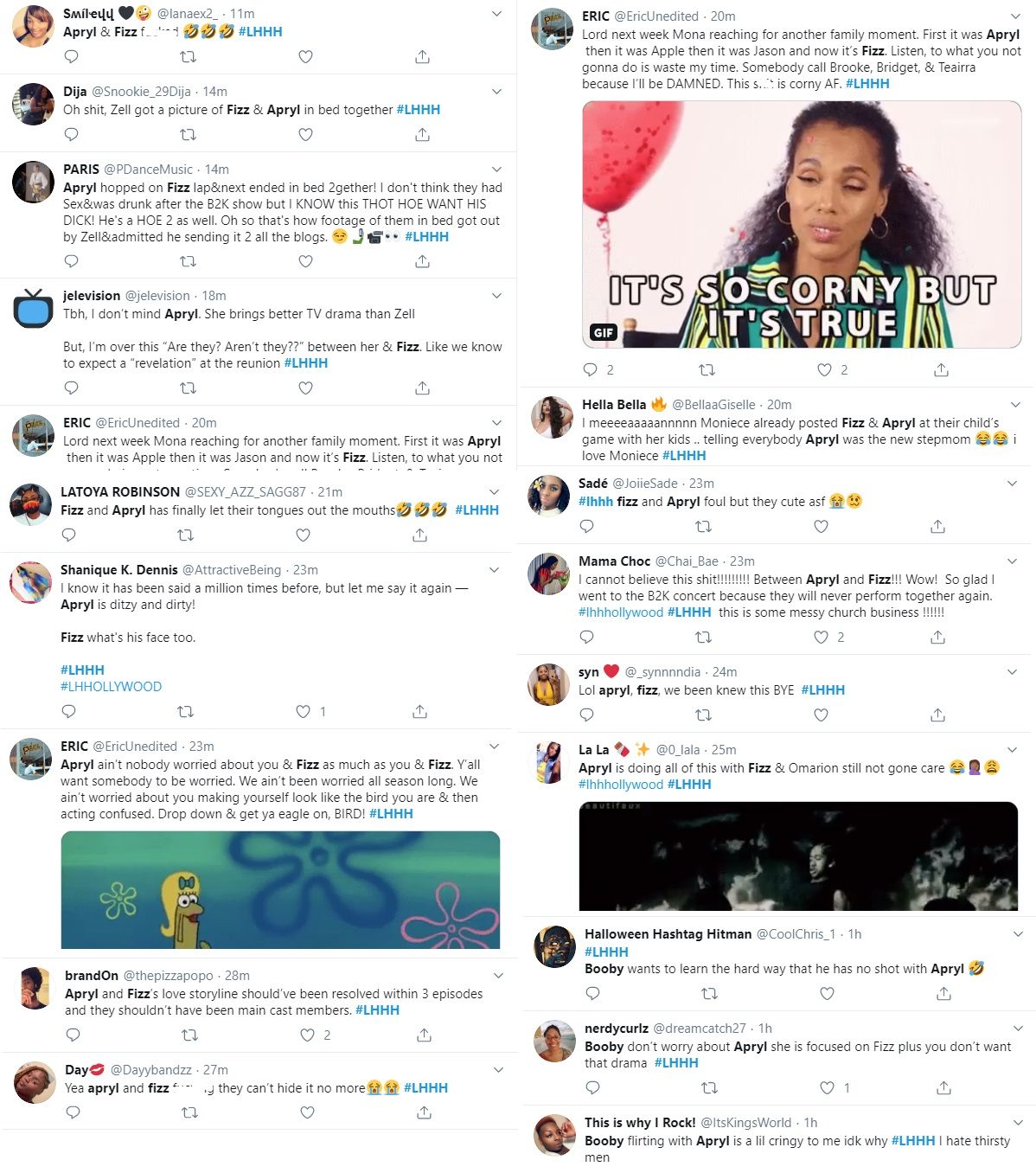This screenshot has height=1173, width=1036.
Task: Open the options chevron on Dija's tweet
Action: 497,91
